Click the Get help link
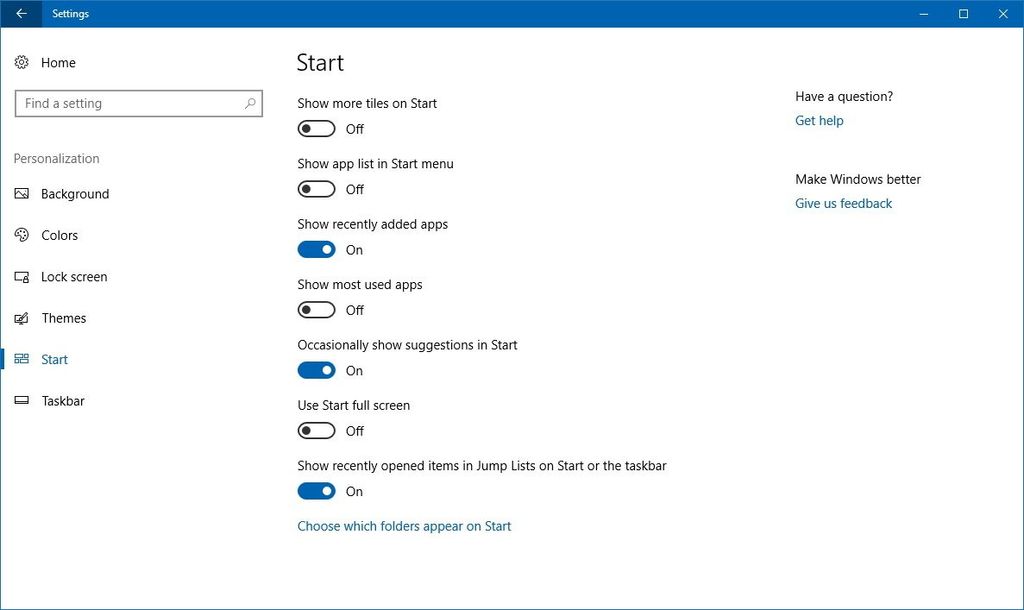The image size is (1024, 610). (819, 120)
